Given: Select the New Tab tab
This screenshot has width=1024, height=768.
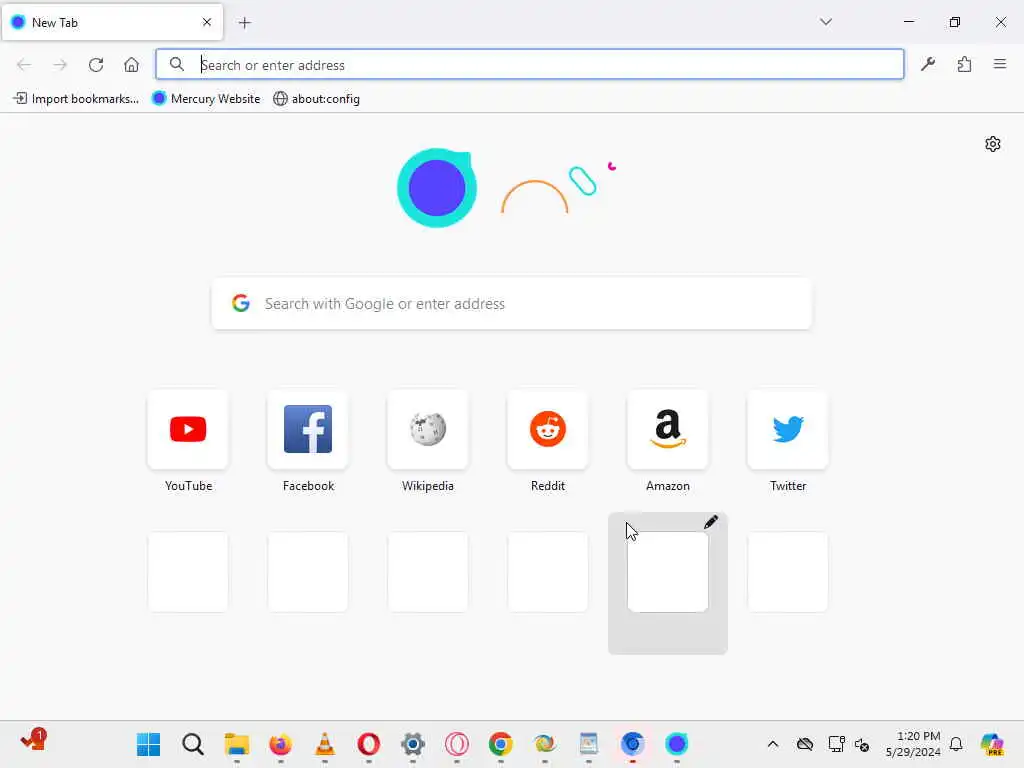Looking at the screenshot, I should point(112,22).
